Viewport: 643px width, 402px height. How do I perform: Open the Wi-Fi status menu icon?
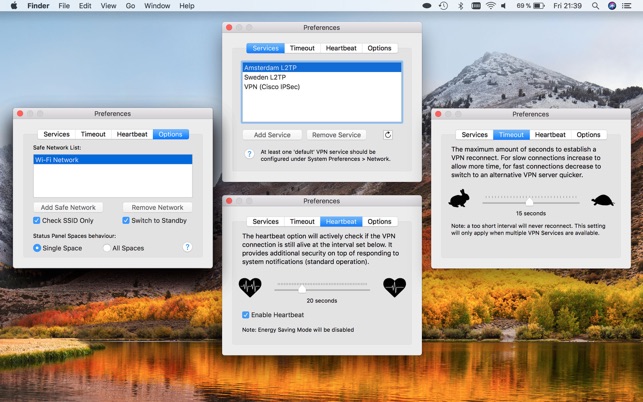click(490, 6)
